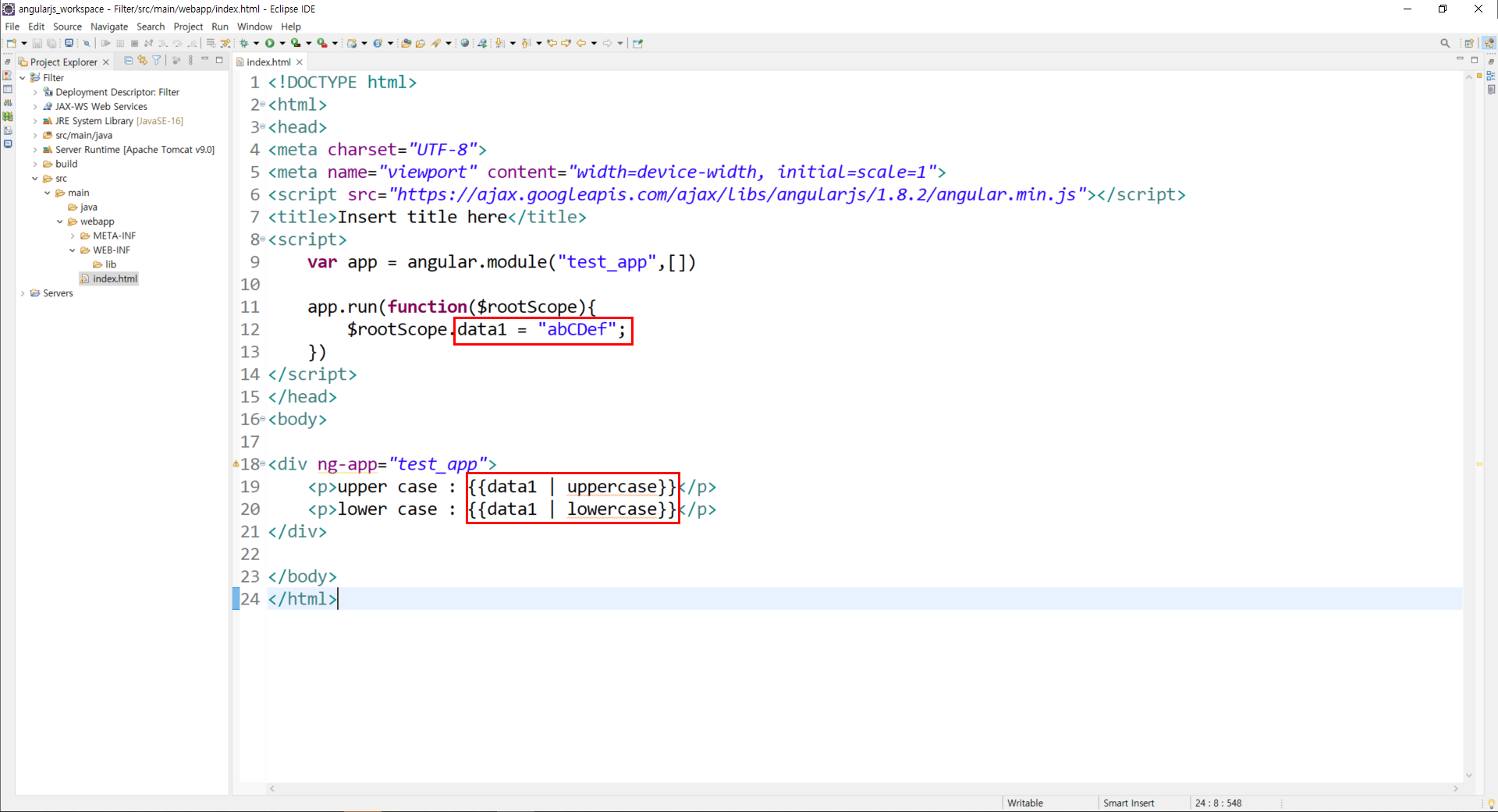Click the Open Web Browser globe icon
This screenshot has height=812, width=1498.
tap(465, 43)
